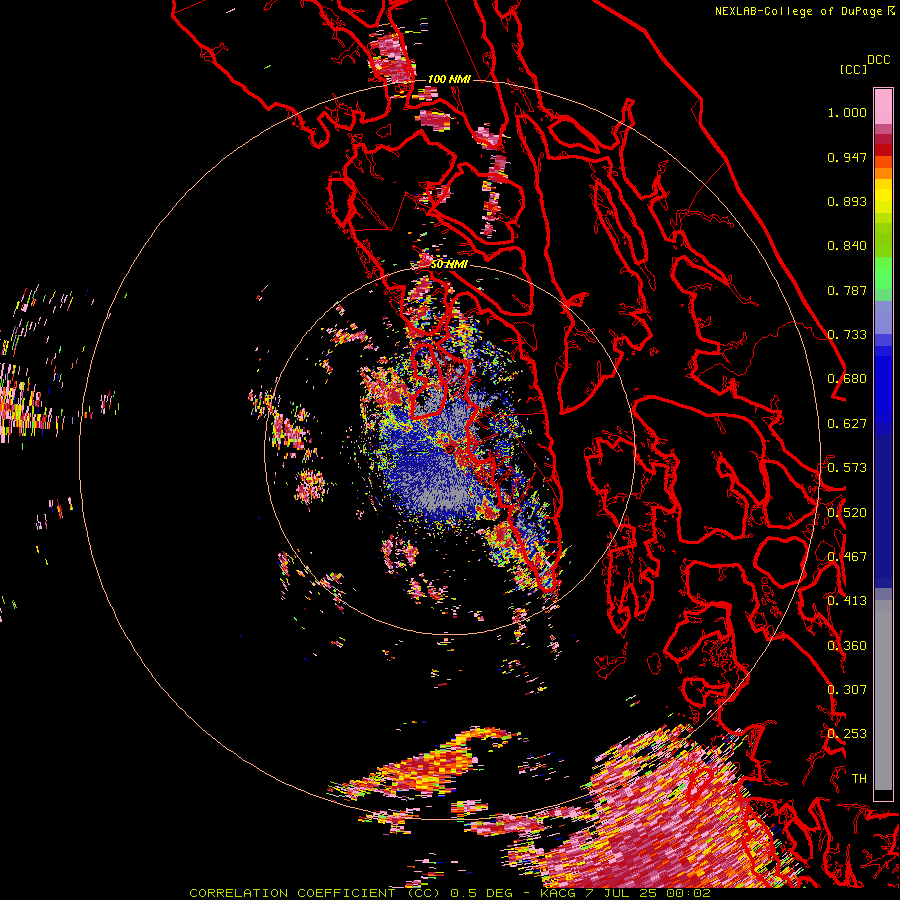
Task: Select the 0.307 scale value
Action: click(x=847, y=690)
